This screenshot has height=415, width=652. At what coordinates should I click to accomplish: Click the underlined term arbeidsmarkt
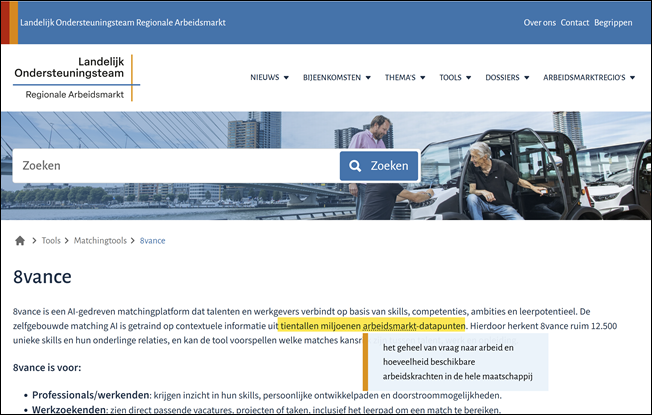[x=390, y=326]
